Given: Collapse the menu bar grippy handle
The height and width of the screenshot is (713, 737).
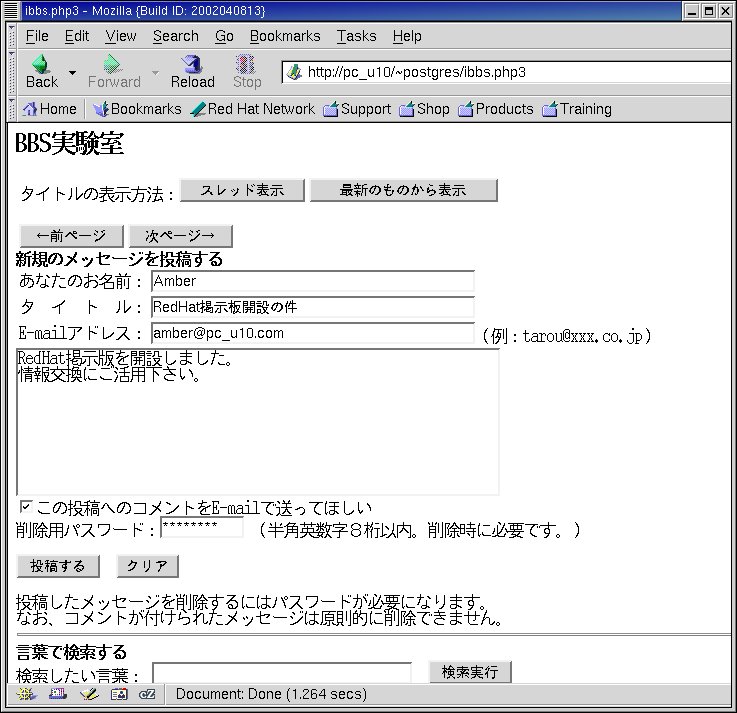Looking at the screenshot, I should coord(11,36).
